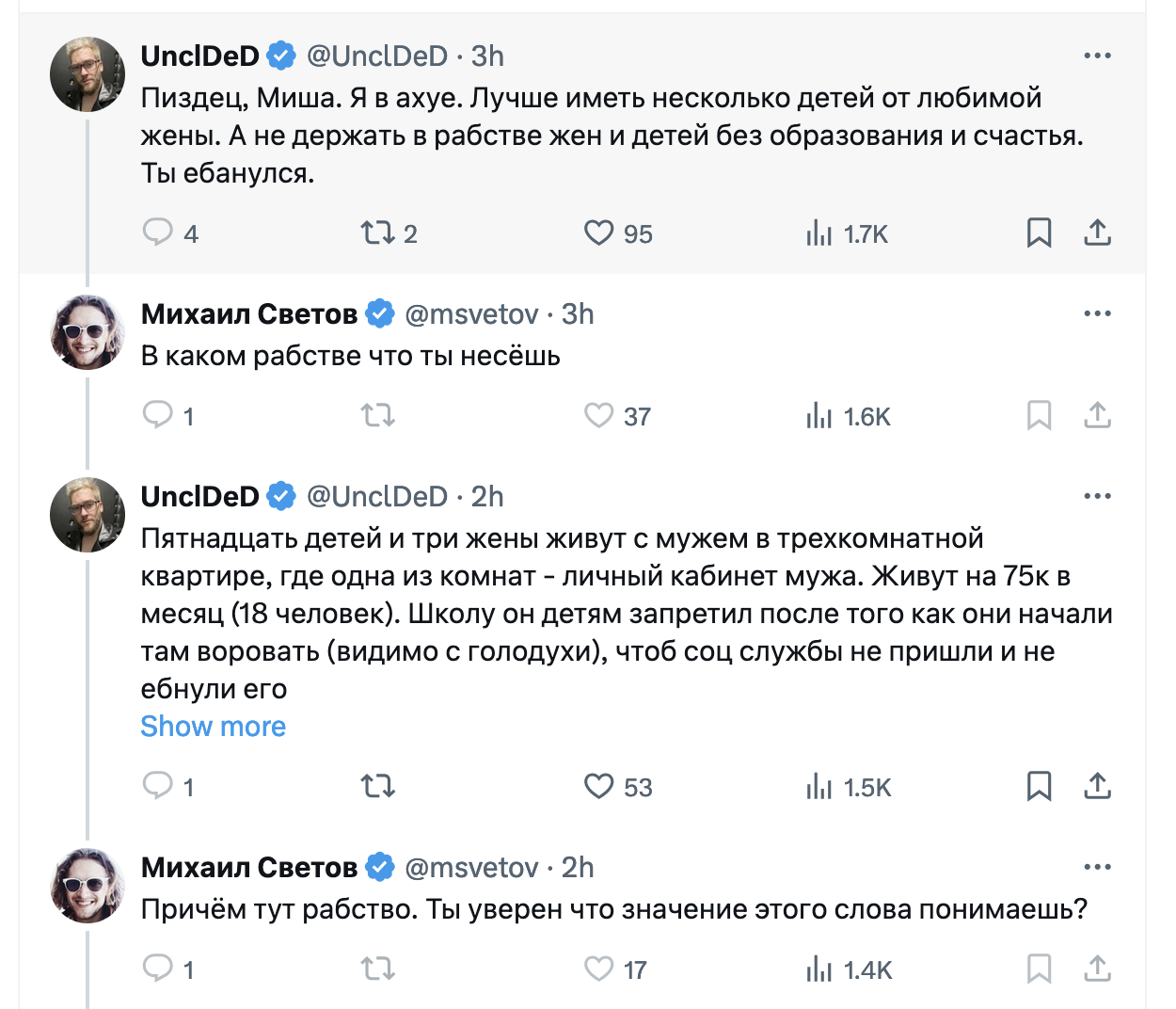Like the tweet with 95 likes
The height and width of the screenshot is (1009, 1176).
coord(598,232)
